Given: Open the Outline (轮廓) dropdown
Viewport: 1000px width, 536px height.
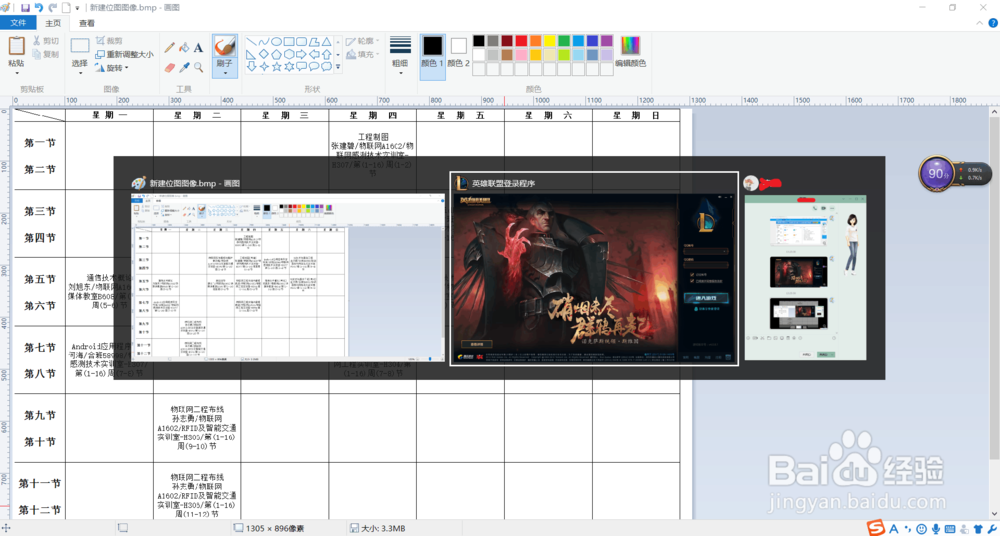Looking at the screenshot, I should 362,41.
